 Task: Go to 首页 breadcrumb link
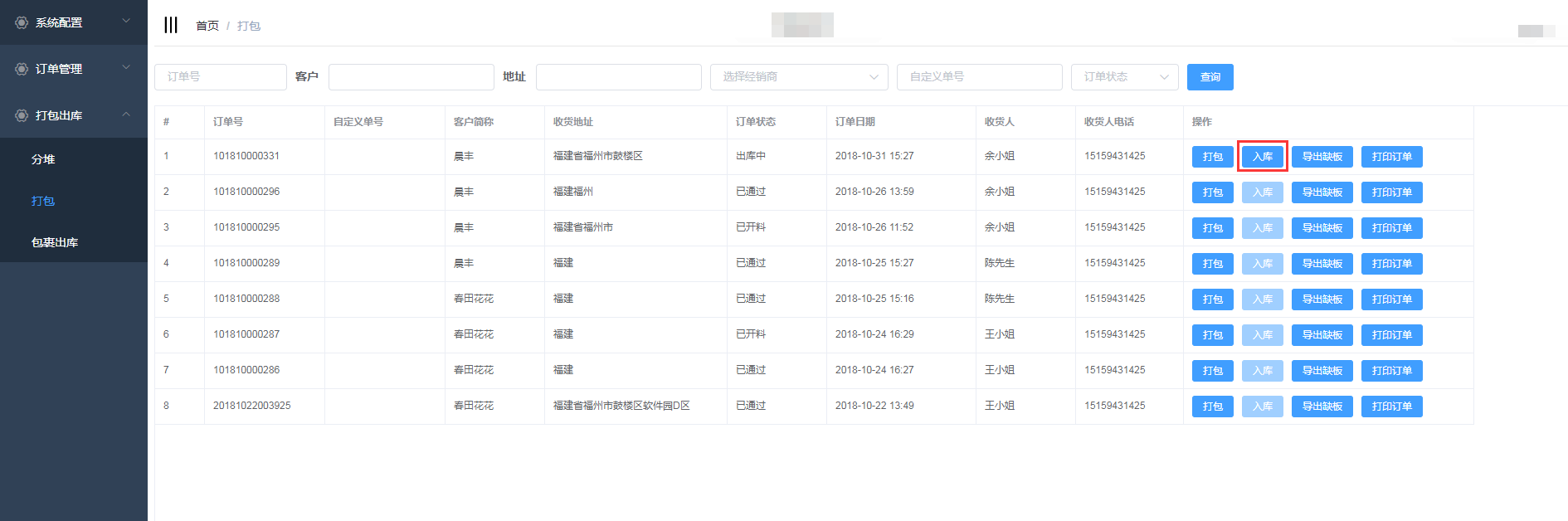click(207, 26)
